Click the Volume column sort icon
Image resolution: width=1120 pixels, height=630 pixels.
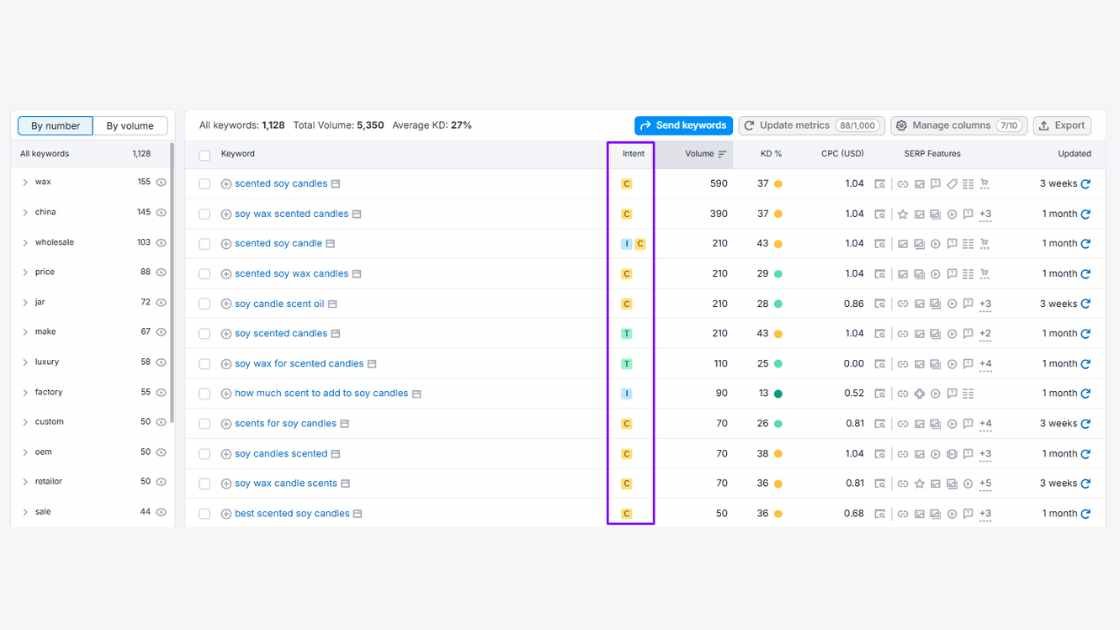(722, 154)
